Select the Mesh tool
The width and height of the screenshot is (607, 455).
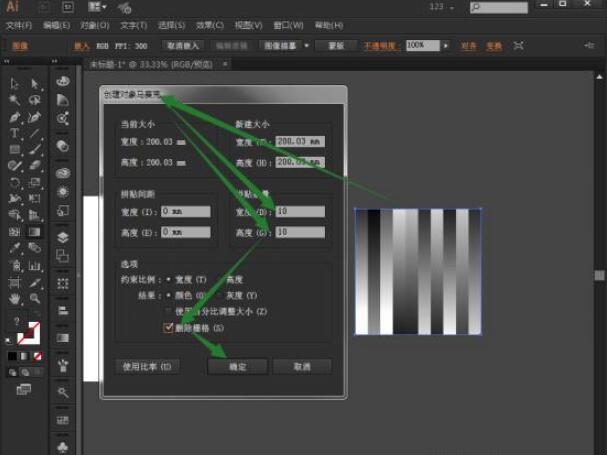(x=15, y=232)
